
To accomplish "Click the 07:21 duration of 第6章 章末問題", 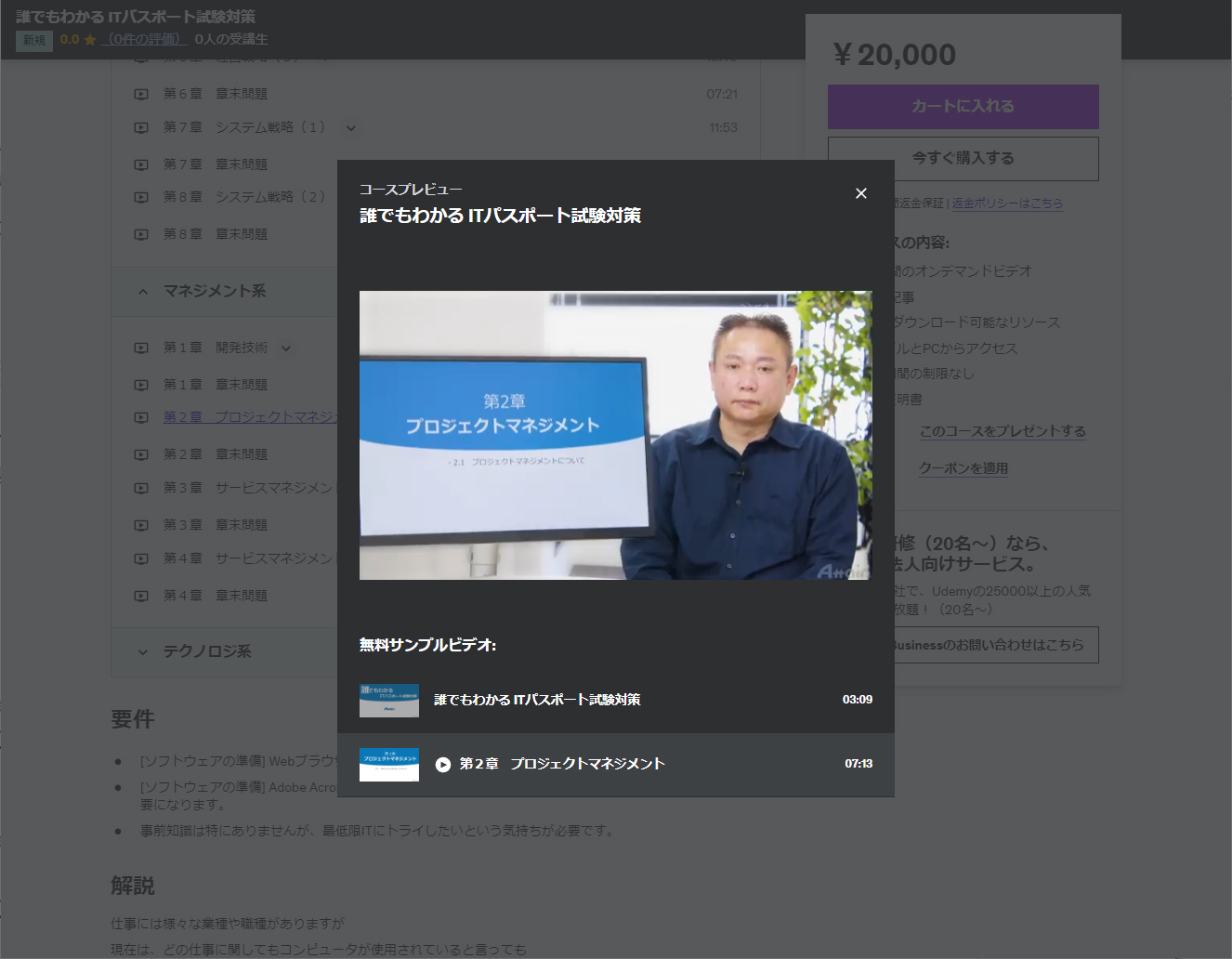I will point(722,94).
